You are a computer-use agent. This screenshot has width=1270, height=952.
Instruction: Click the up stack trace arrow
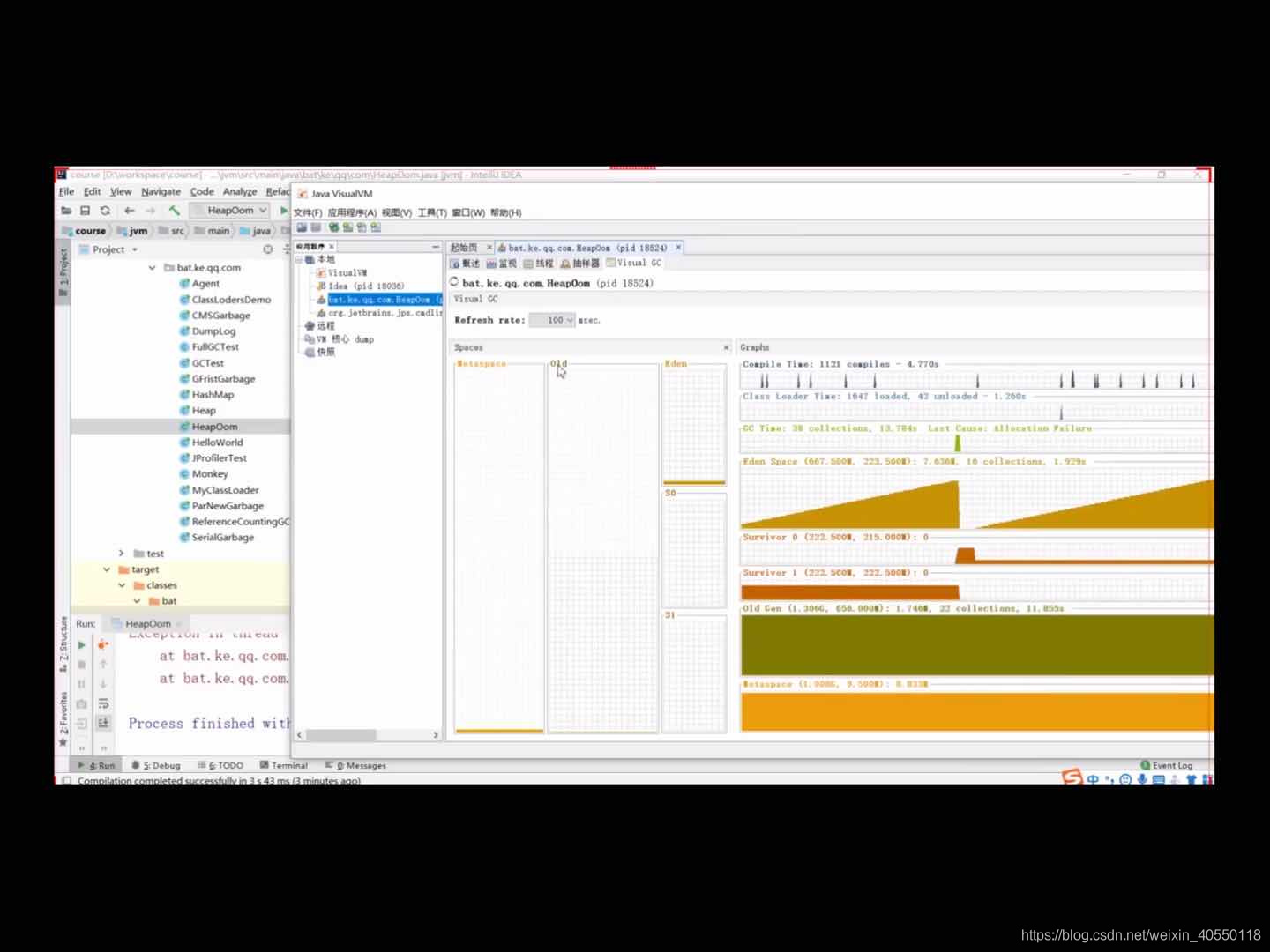pyautogui.click(x=103, y=665)
